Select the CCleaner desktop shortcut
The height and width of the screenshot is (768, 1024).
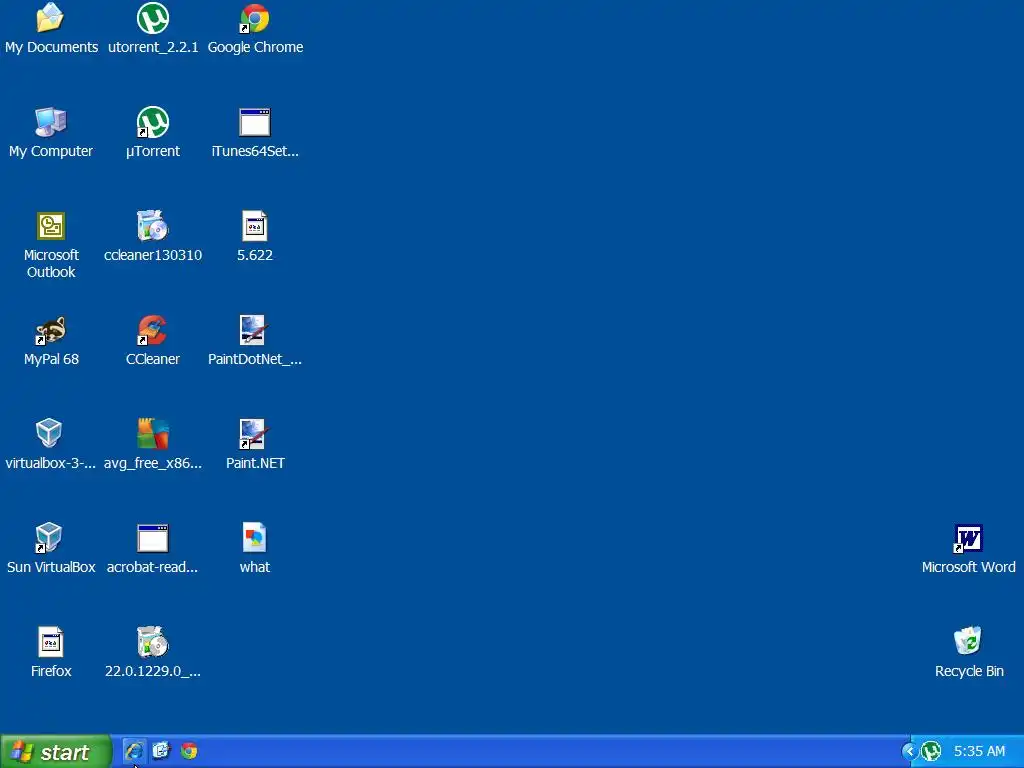(x=153, y=330)
